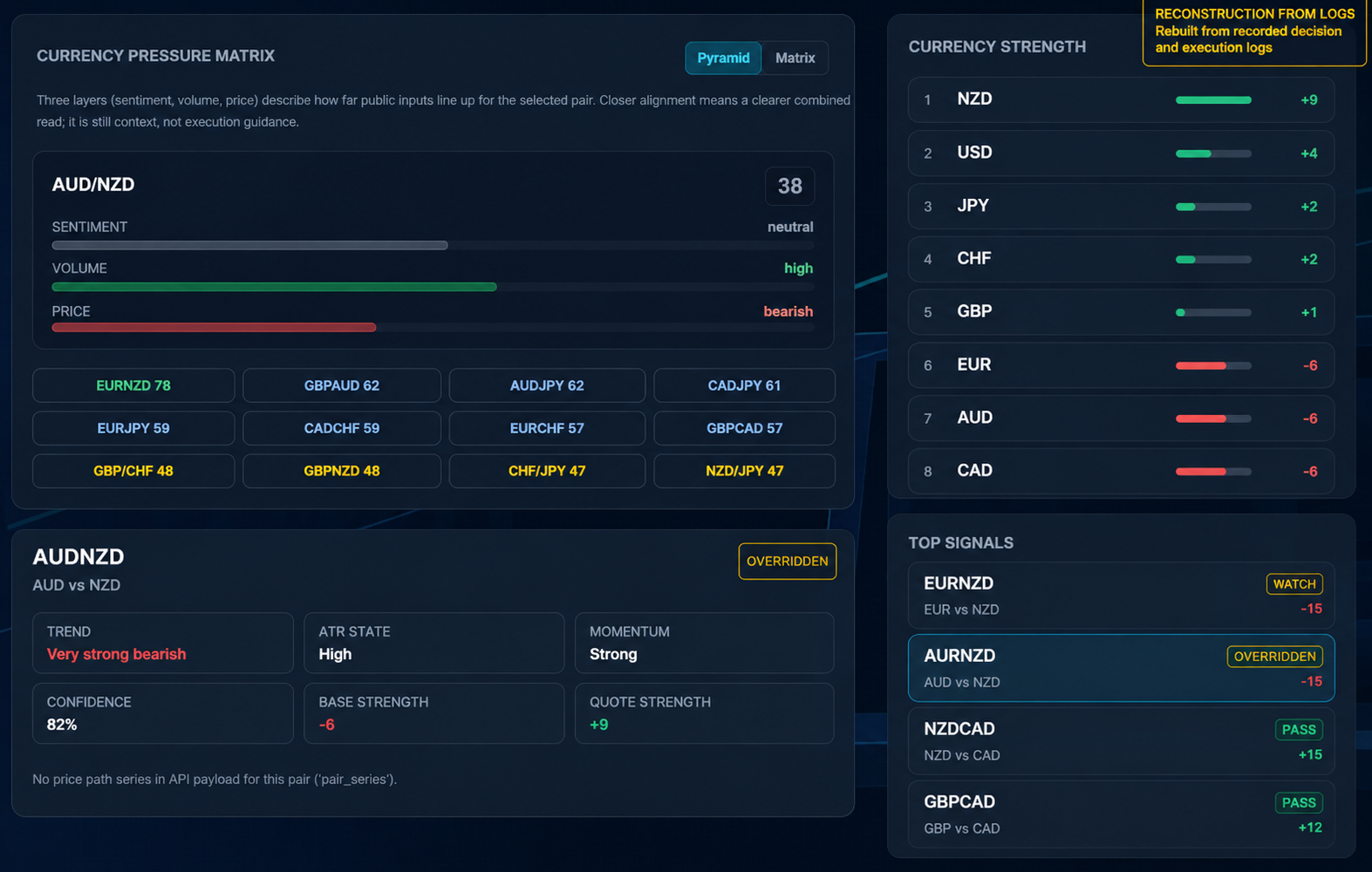Click the AUD/NZD pressure score 38
The image size is (1372, 872).
tap(790, 186)
